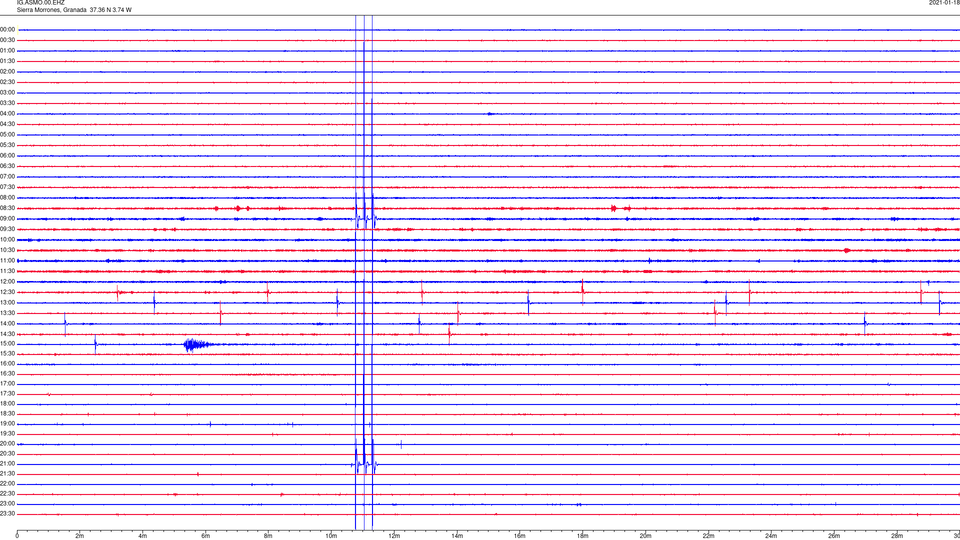Select the 17:00 row label

8,383
